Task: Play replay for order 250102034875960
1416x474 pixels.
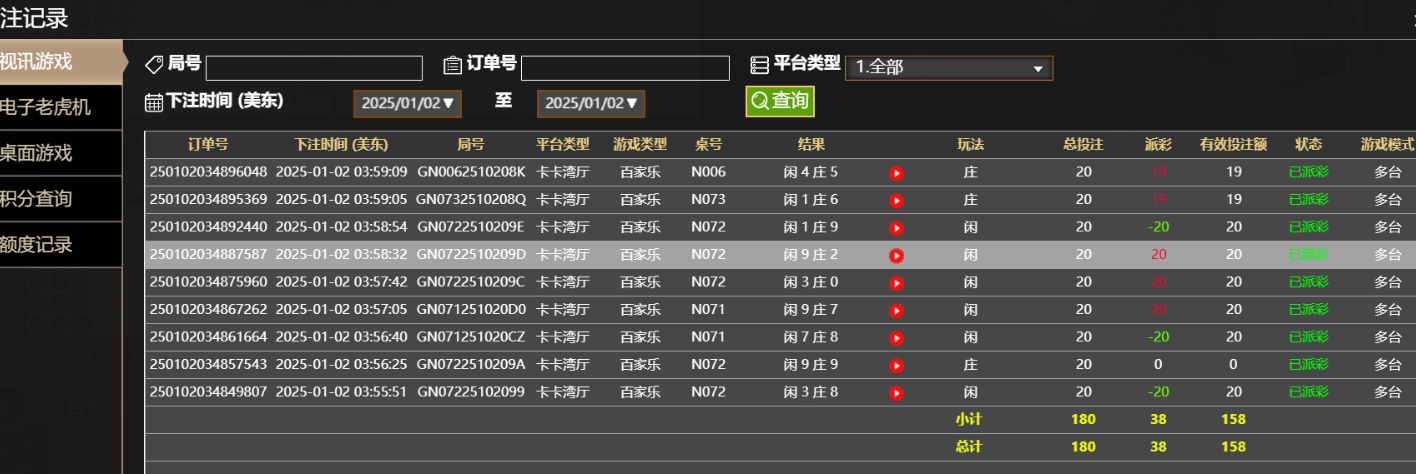Action: click(896, 283)
